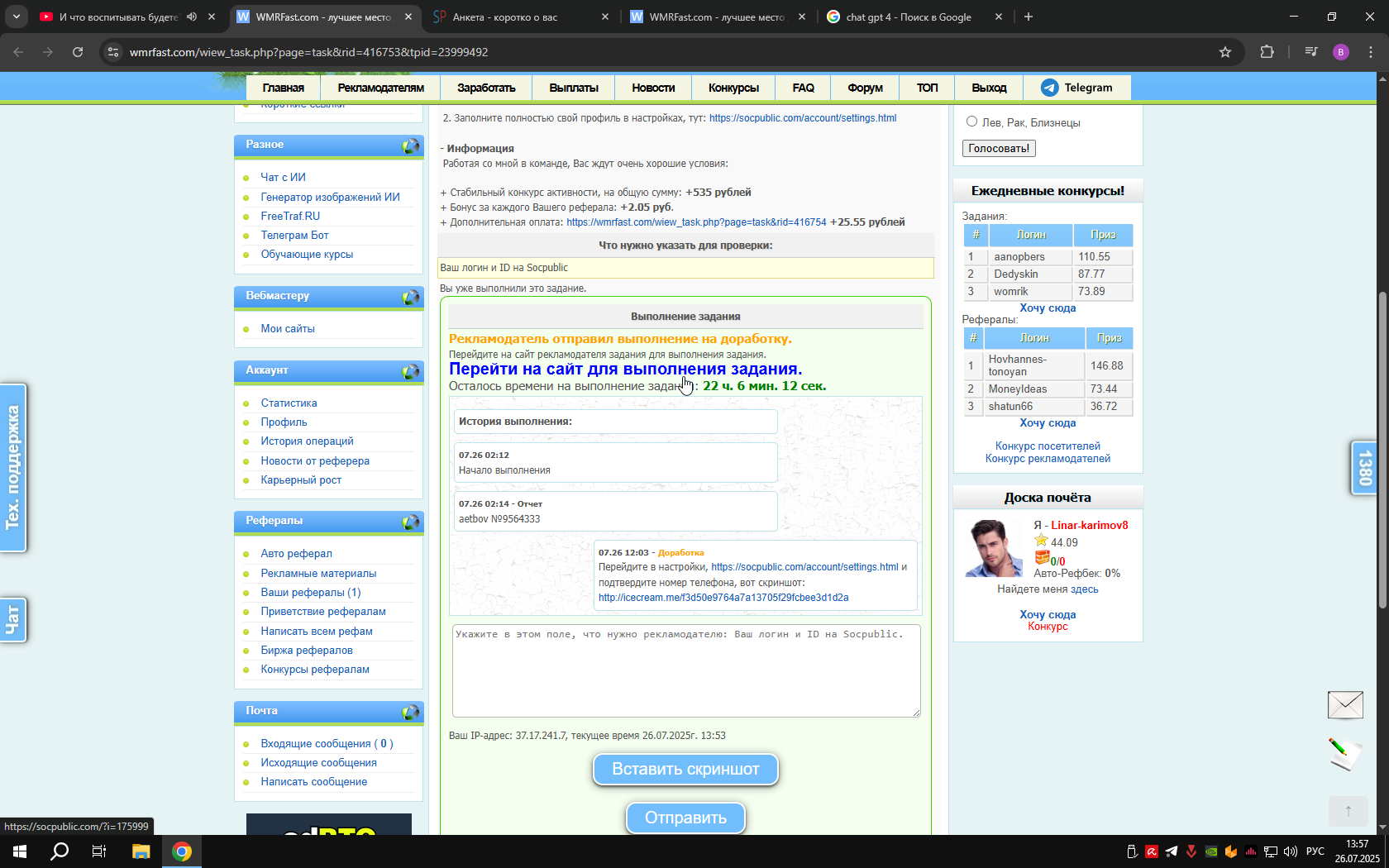This screenshot has width=1389, height=868.
Task: Click the 1380 side counter tab
Action: coord(1364,468)
